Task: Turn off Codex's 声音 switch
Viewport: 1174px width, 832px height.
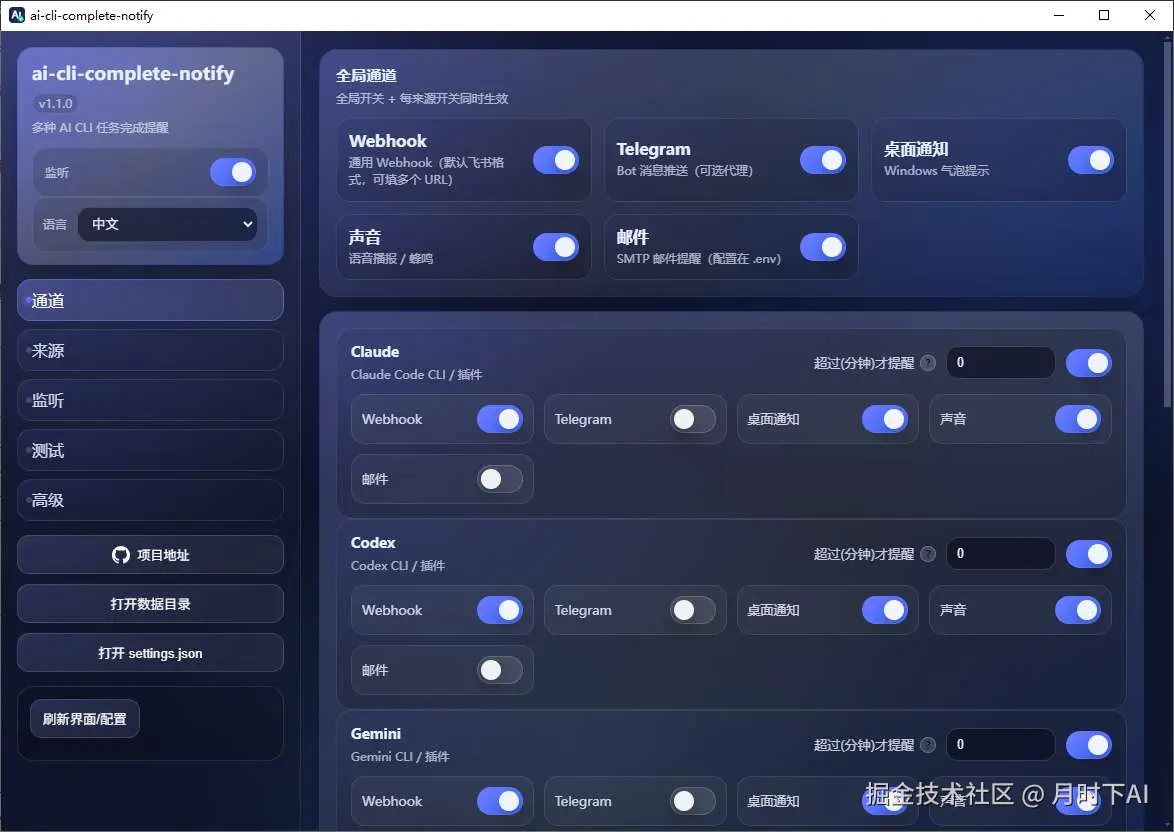Action: (x=1077, y=610)
